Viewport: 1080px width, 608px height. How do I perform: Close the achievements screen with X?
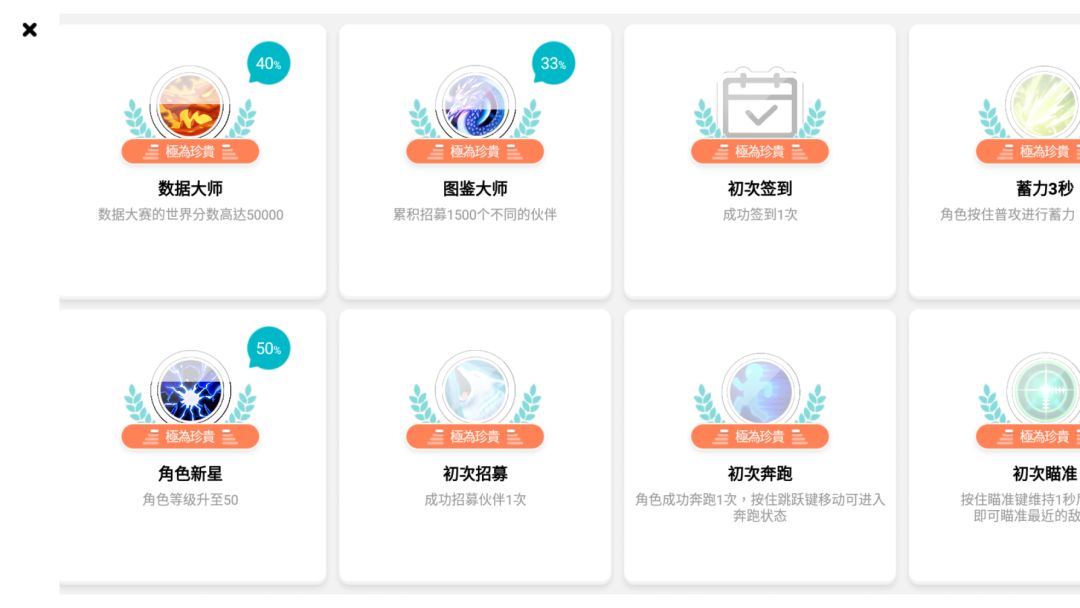[30, 30]
